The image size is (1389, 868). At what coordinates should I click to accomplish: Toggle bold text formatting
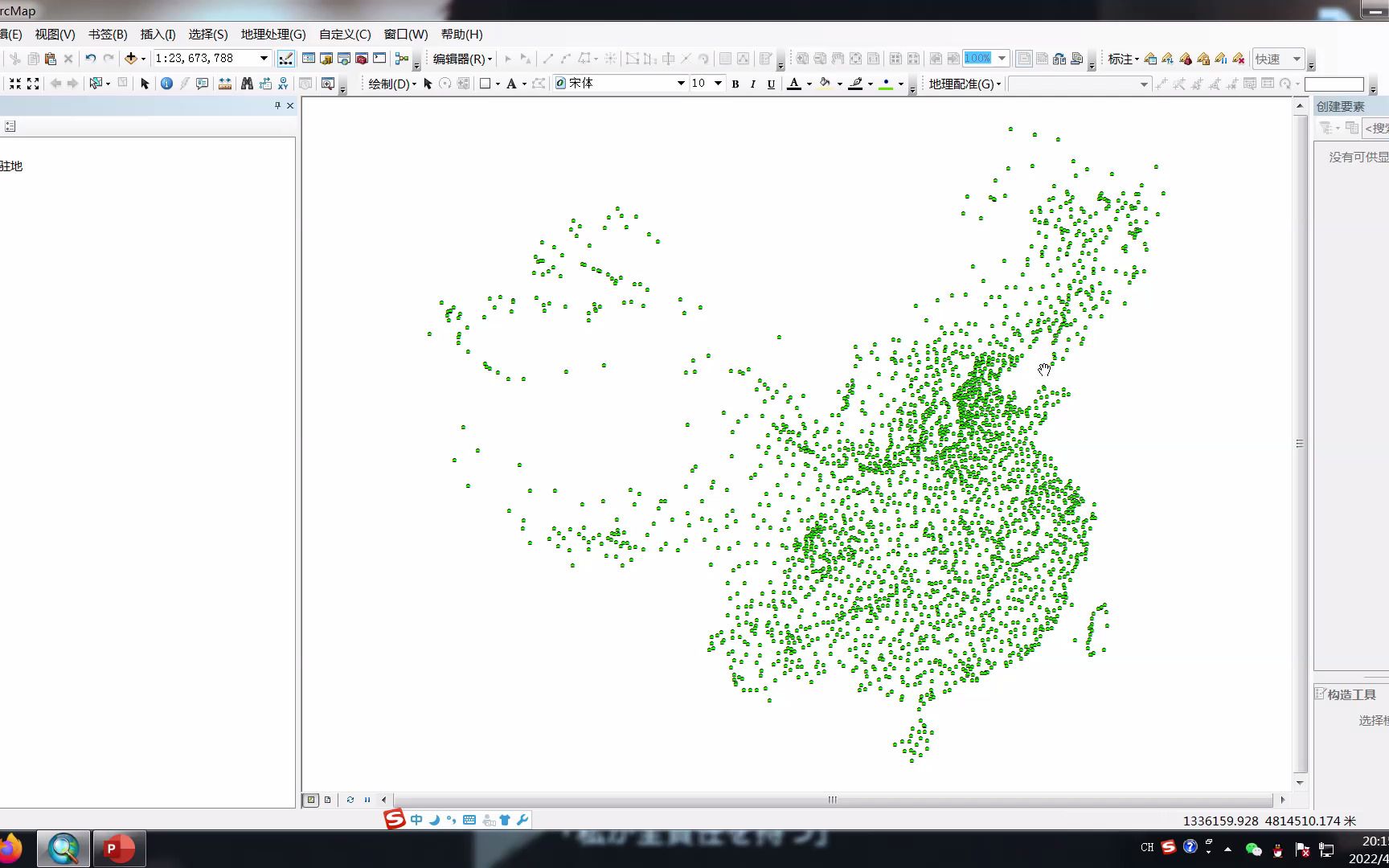pos(735,84)
